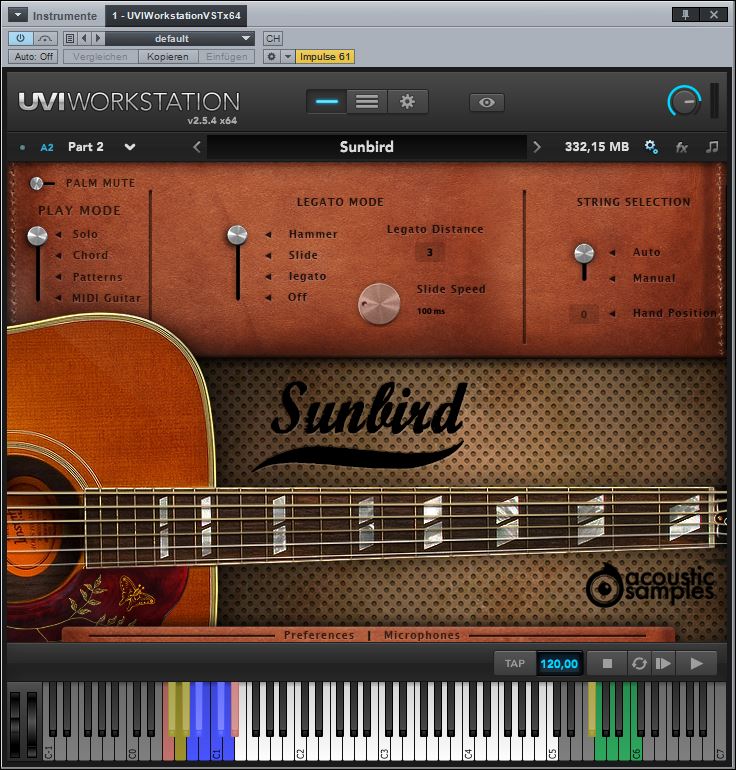Select Auto string selection

pyautogui.click(x=647, y=252)
